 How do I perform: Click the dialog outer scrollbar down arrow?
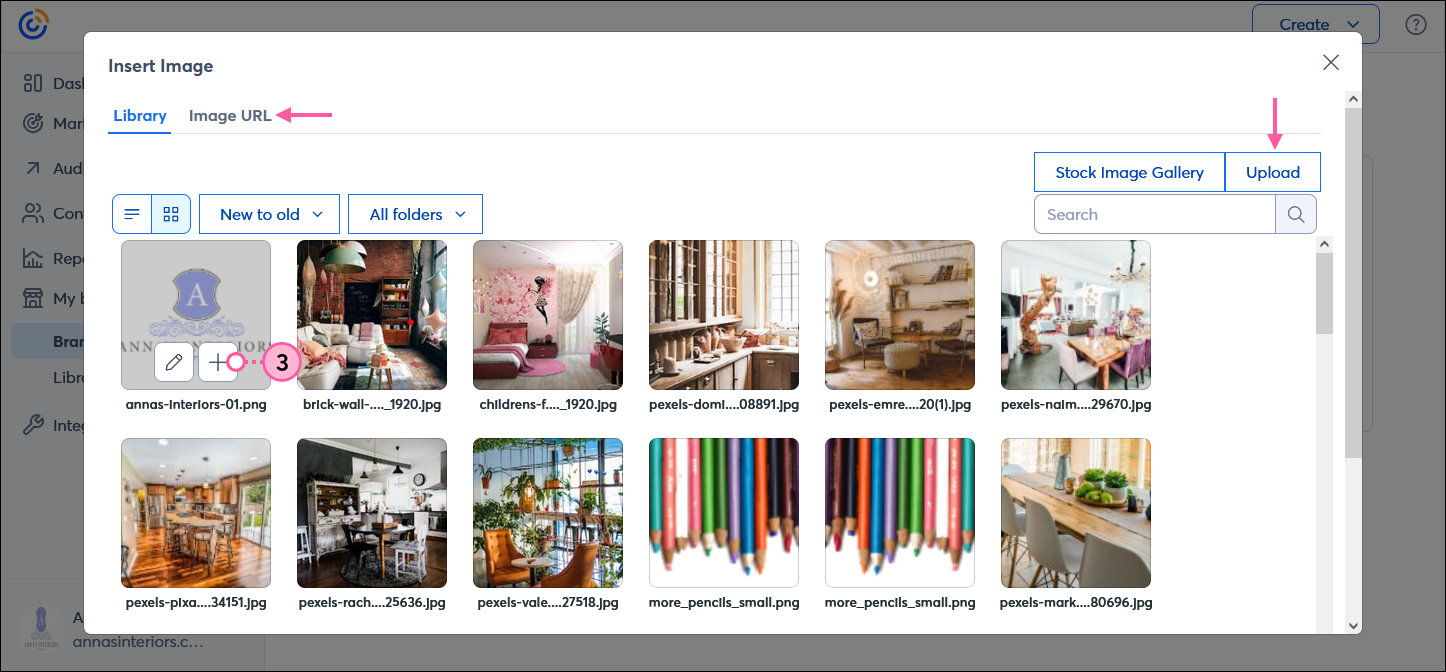[1353, 625]
